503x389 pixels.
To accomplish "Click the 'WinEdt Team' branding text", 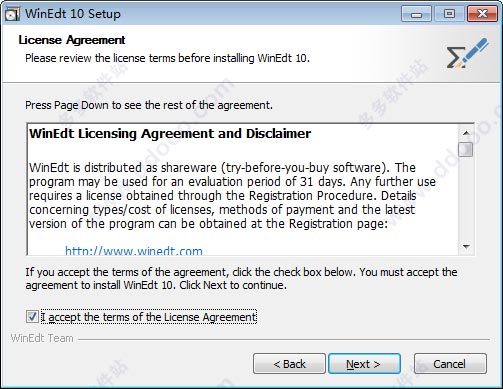I will 42,338.
